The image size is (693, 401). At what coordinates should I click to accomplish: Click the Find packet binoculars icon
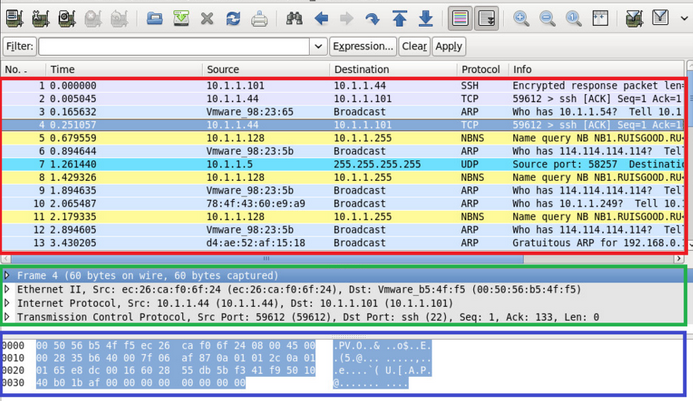click(x=294, y=19)
